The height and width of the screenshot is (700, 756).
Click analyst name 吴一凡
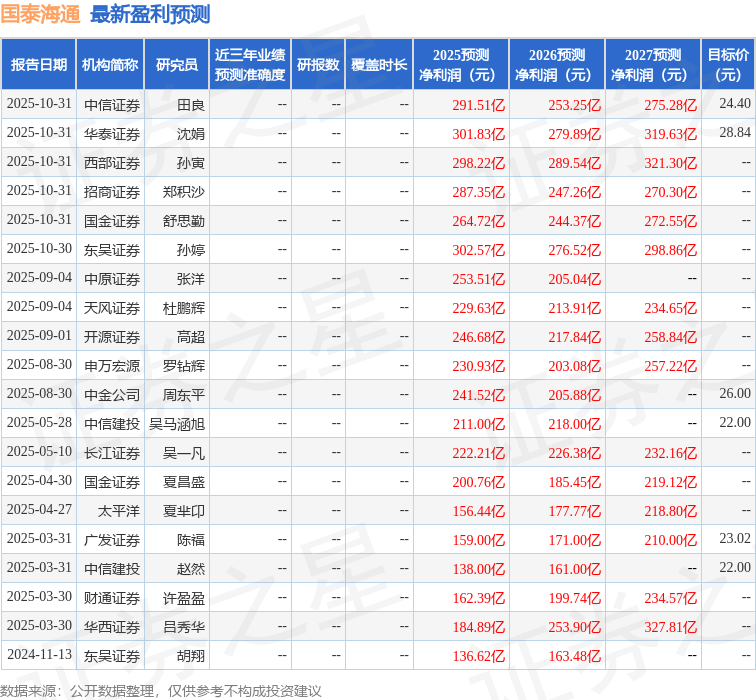point(184,453)
